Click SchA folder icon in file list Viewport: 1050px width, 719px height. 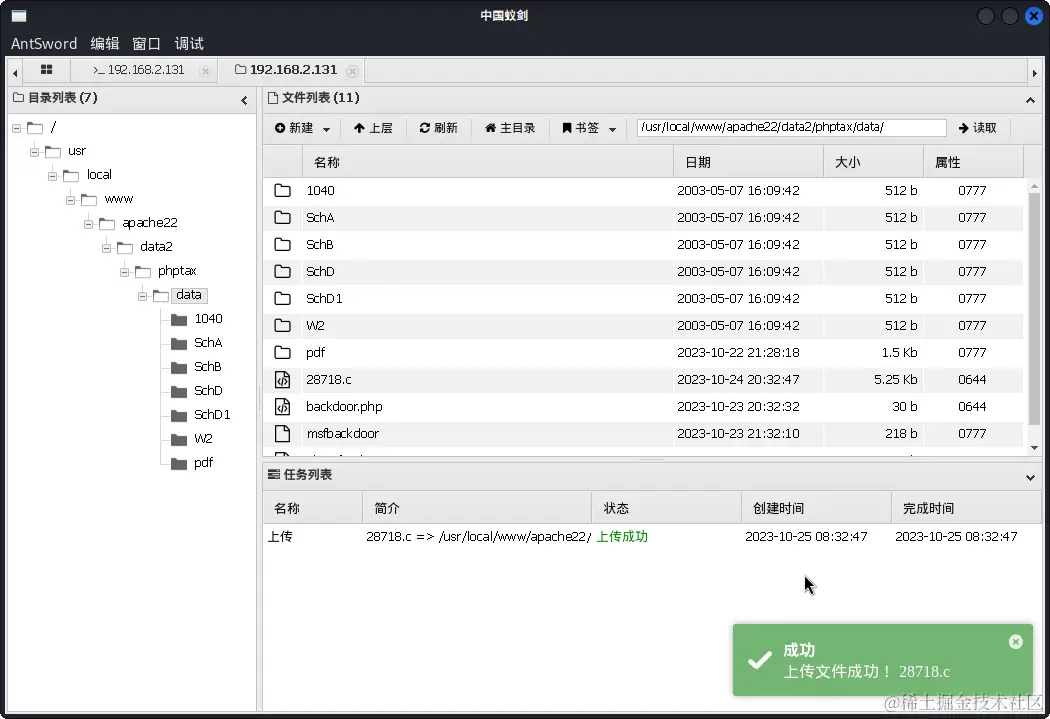[x=283, y=218]
